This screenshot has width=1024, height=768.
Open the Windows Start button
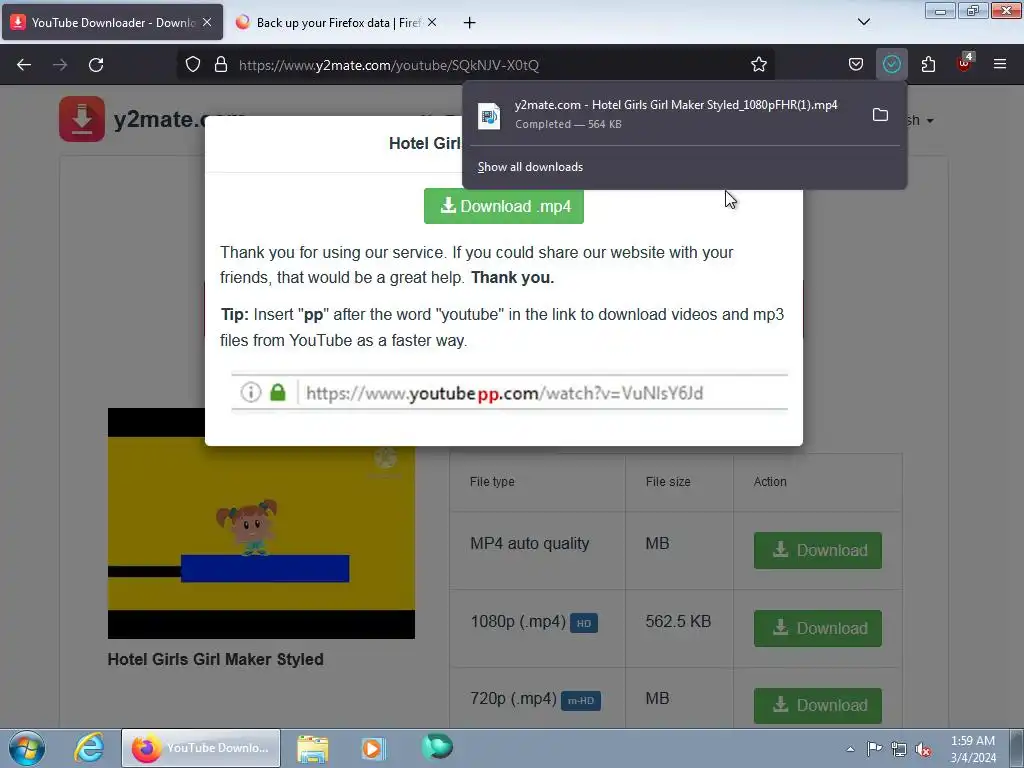click(27, 748)
